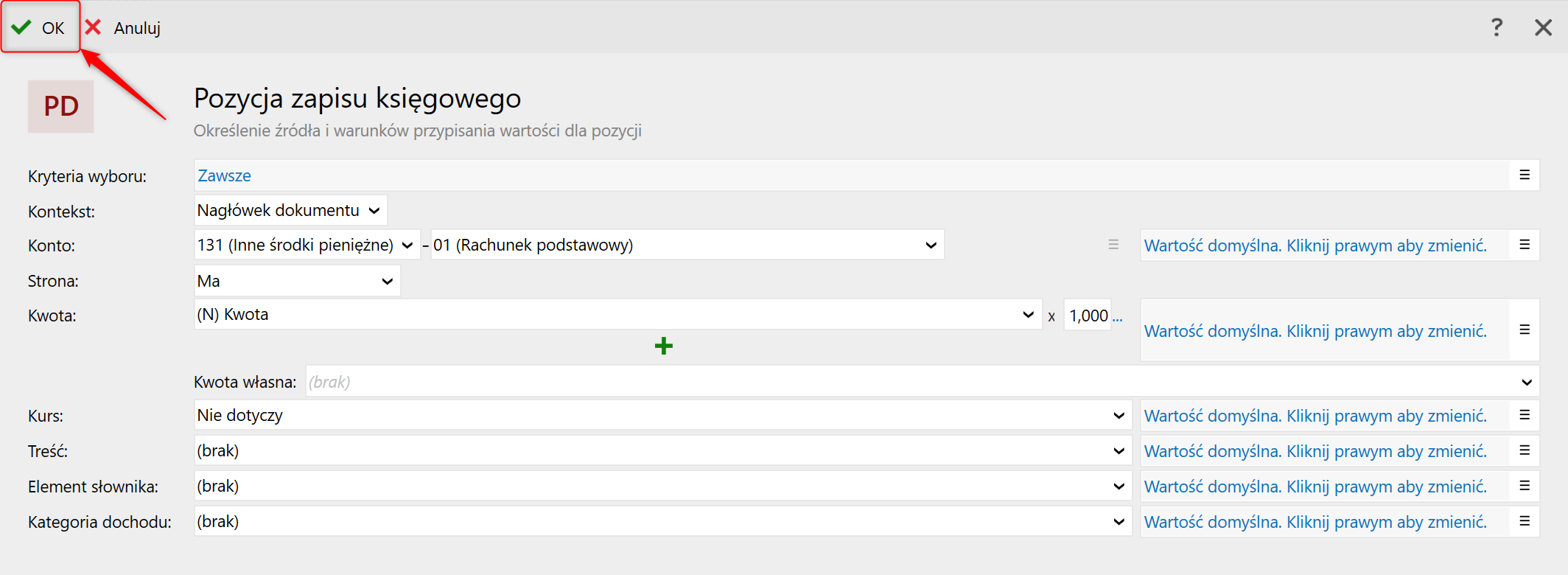This screenshot has height=575, width=1568.
Task: Click the hamburger menu icon on the Kurs row
Action: tap(1524, 415)
